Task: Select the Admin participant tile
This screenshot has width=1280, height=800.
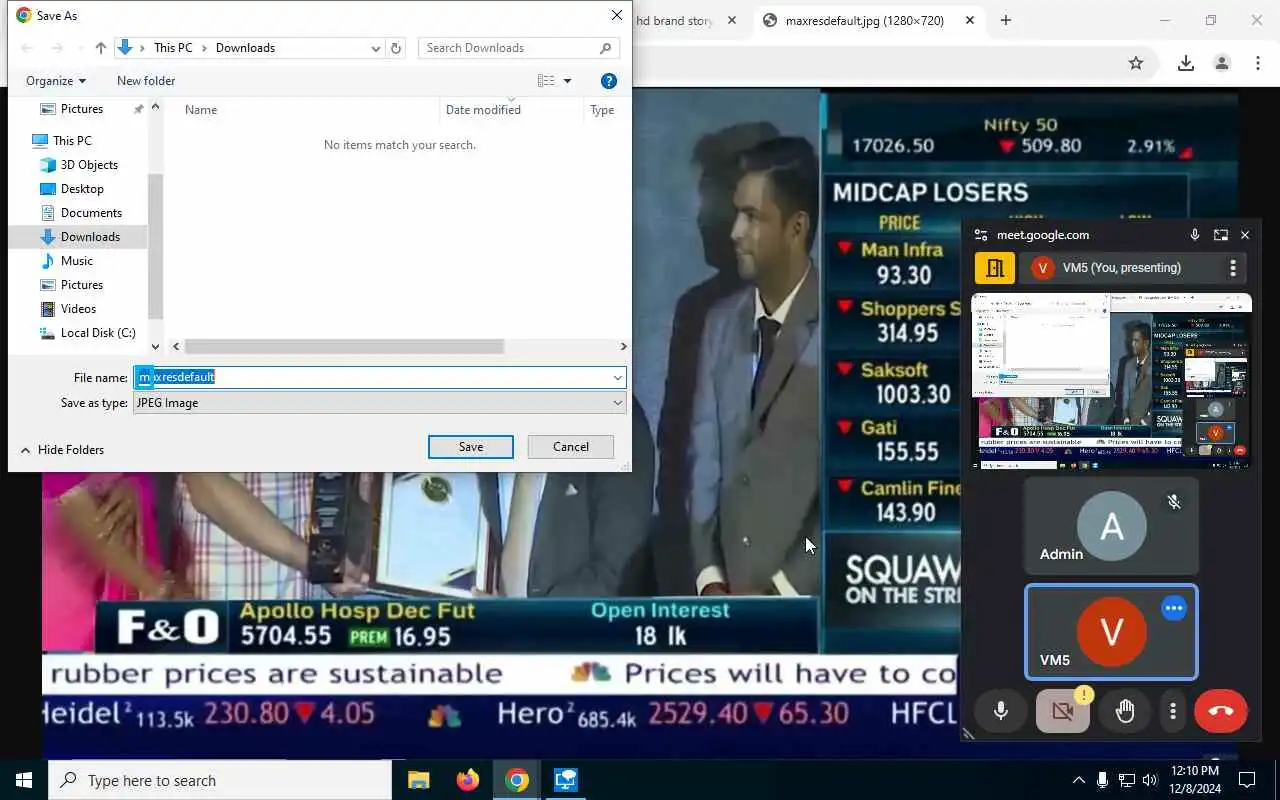Action: [x=1111, y=525]
